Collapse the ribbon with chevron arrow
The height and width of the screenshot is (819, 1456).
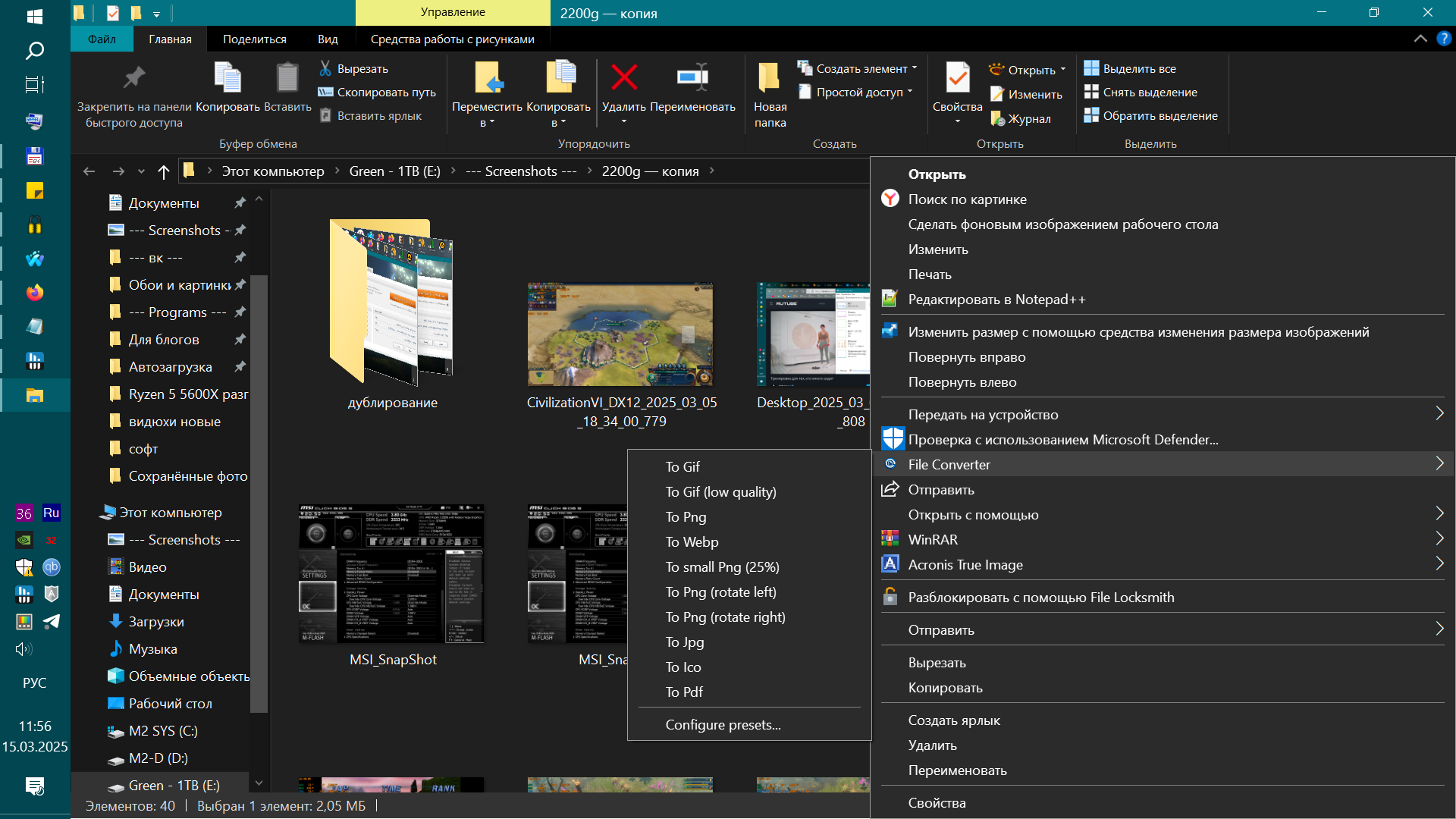click(1420, 39)
